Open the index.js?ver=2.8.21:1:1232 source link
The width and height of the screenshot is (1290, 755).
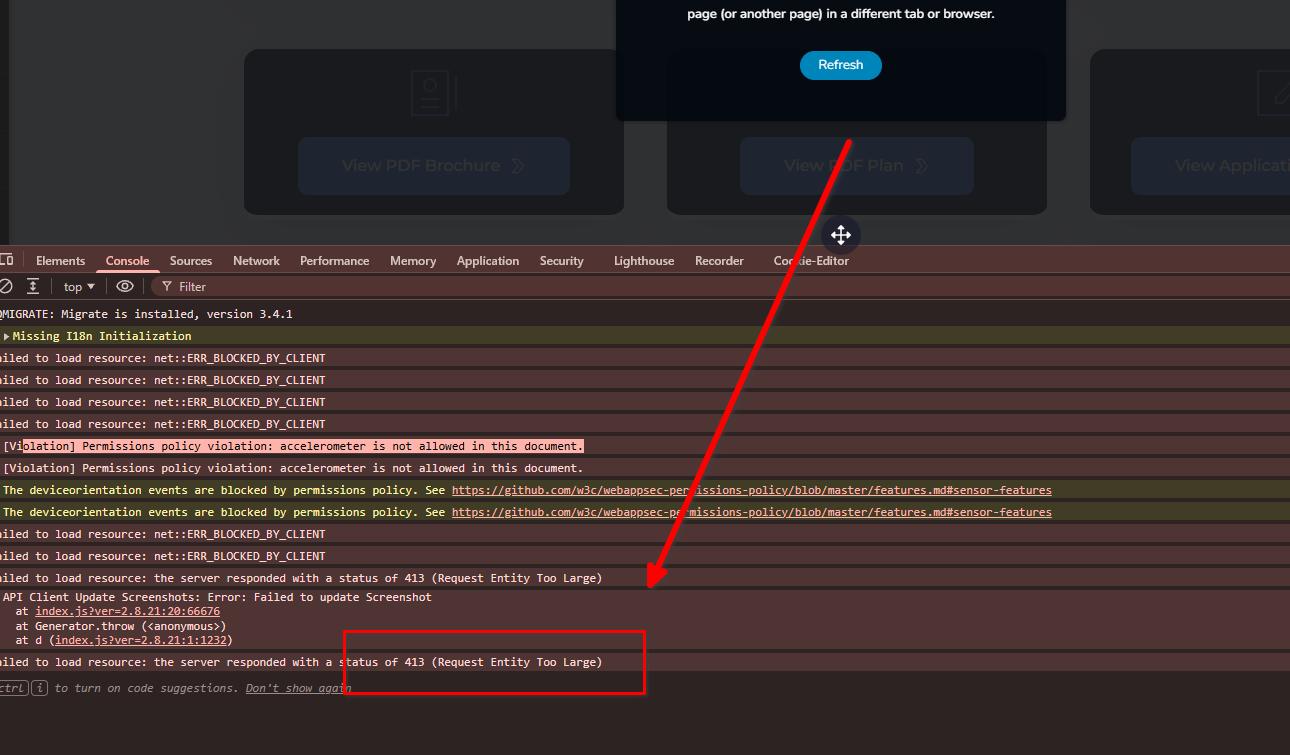(x=142, y=640)
